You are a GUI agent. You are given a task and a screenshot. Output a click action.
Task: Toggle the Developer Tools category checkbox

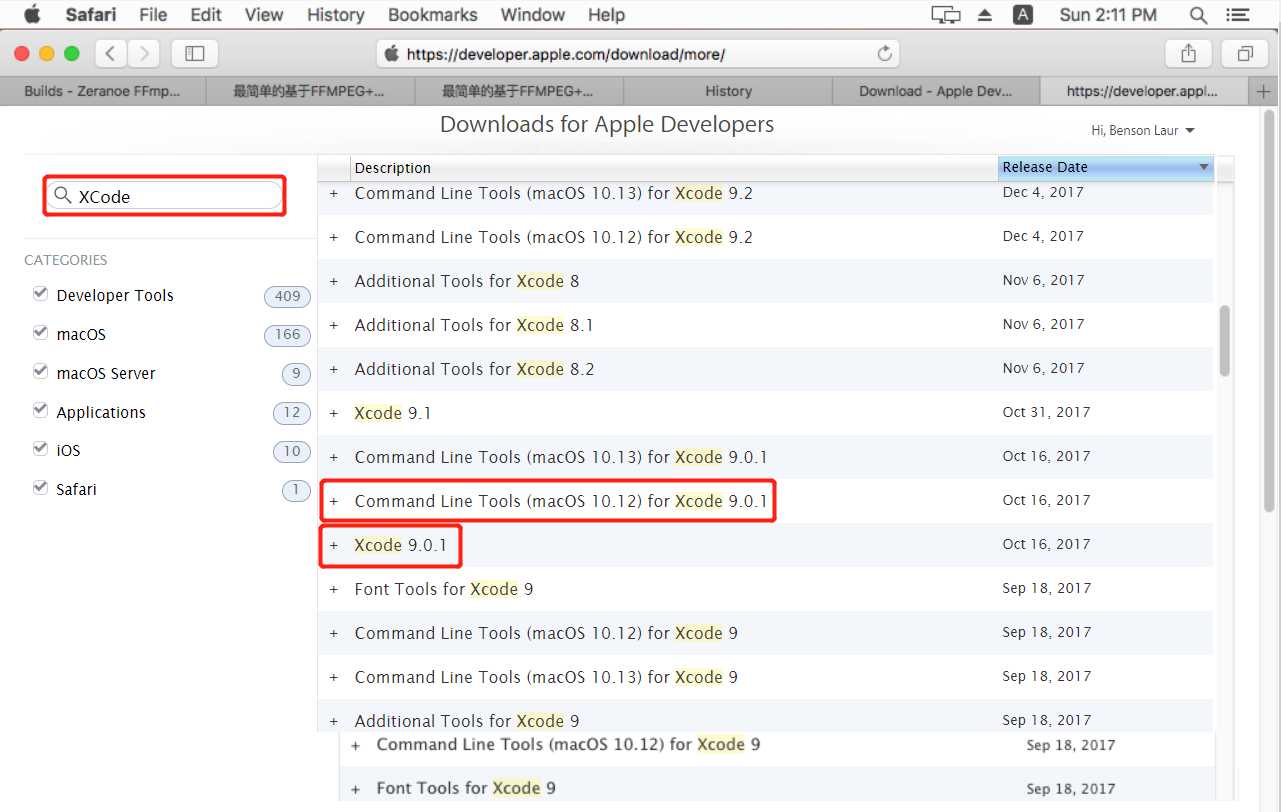(40, 293)
